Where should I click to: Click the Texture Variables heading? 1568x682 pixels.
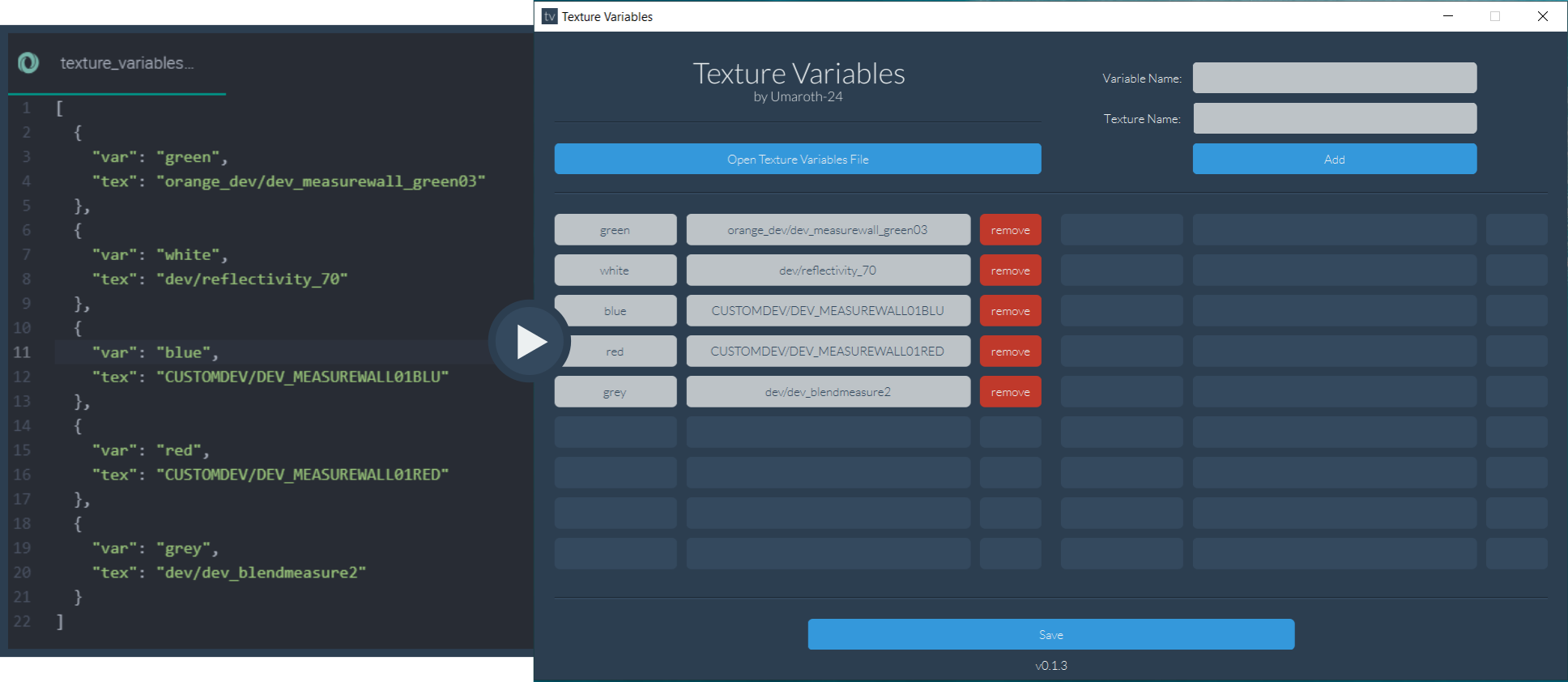799,74
